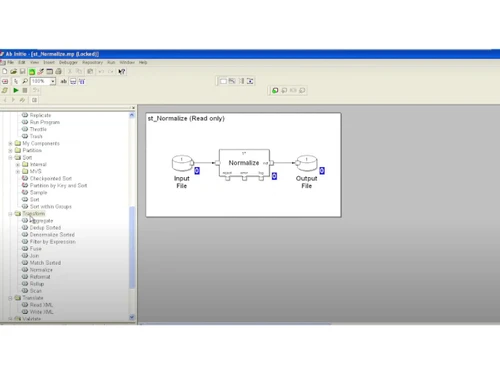500x375 pixels.
Task: Select Rollup component in tree
Action: tap(37, 284)
